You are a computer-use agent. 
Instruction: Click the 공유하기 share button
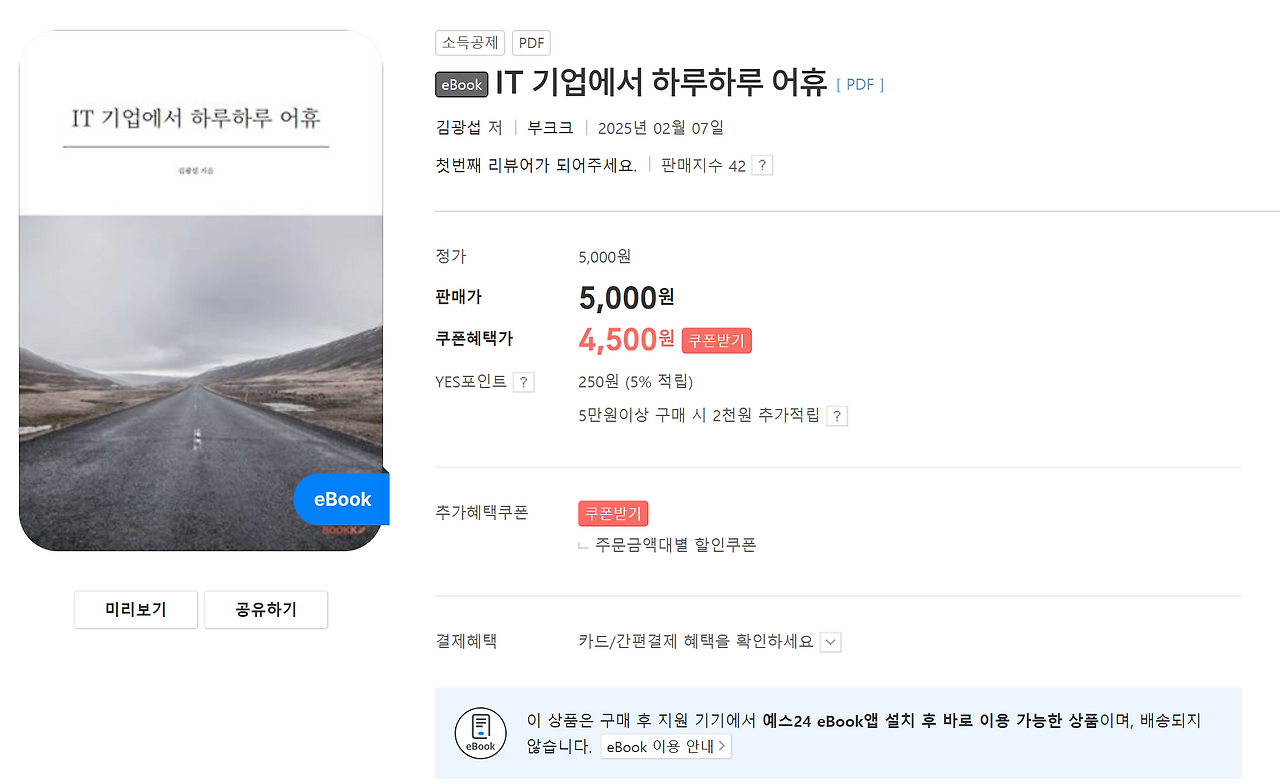click(x=265, y=609)
